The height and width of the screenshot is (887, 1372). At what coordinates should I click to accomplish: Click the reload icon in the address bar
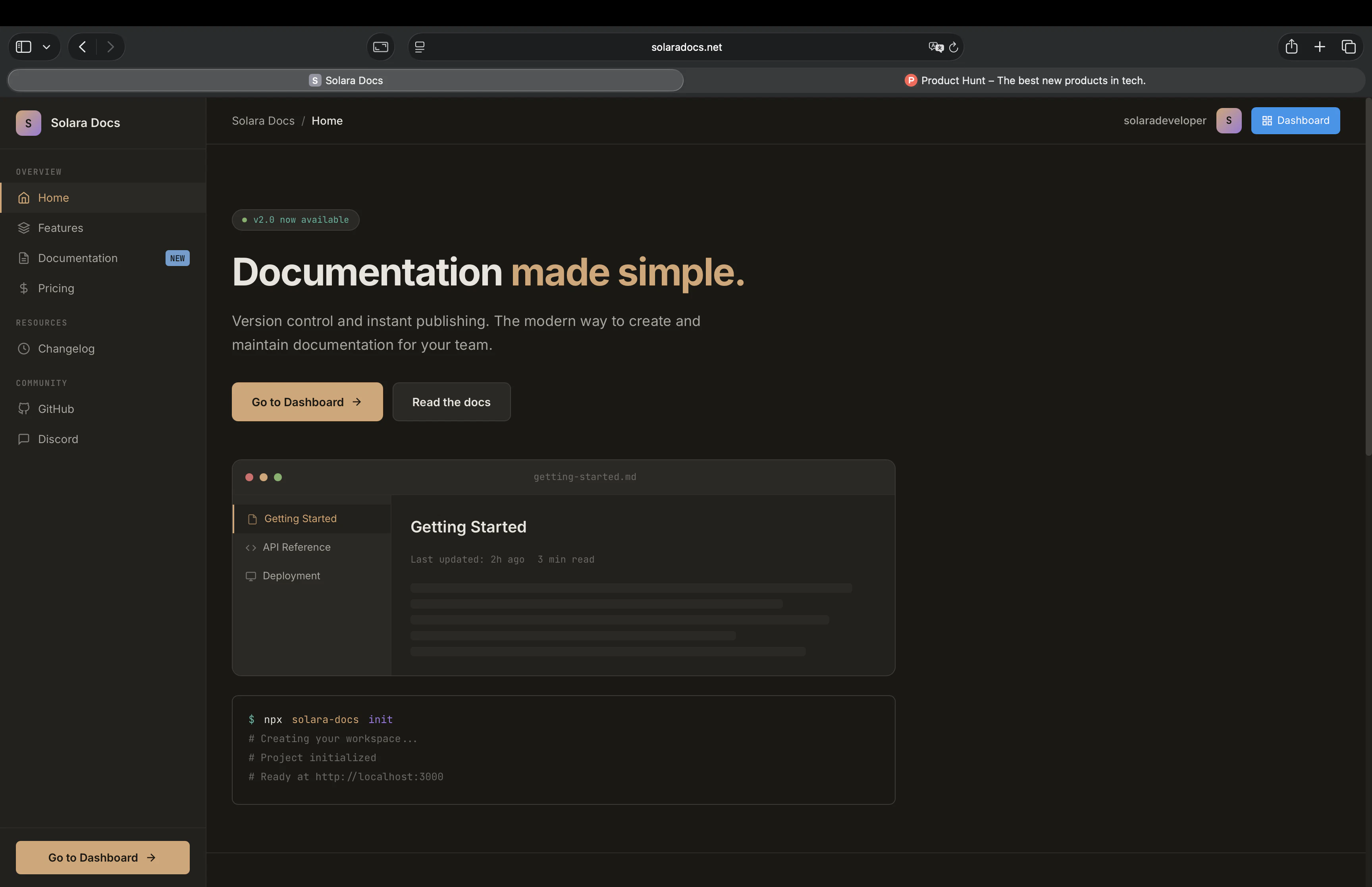(x=954, y=47)
